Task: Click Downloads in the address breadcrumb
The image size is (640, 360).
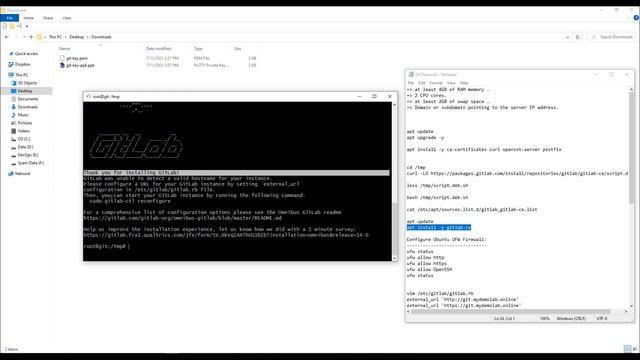Action: click(101, 37)
